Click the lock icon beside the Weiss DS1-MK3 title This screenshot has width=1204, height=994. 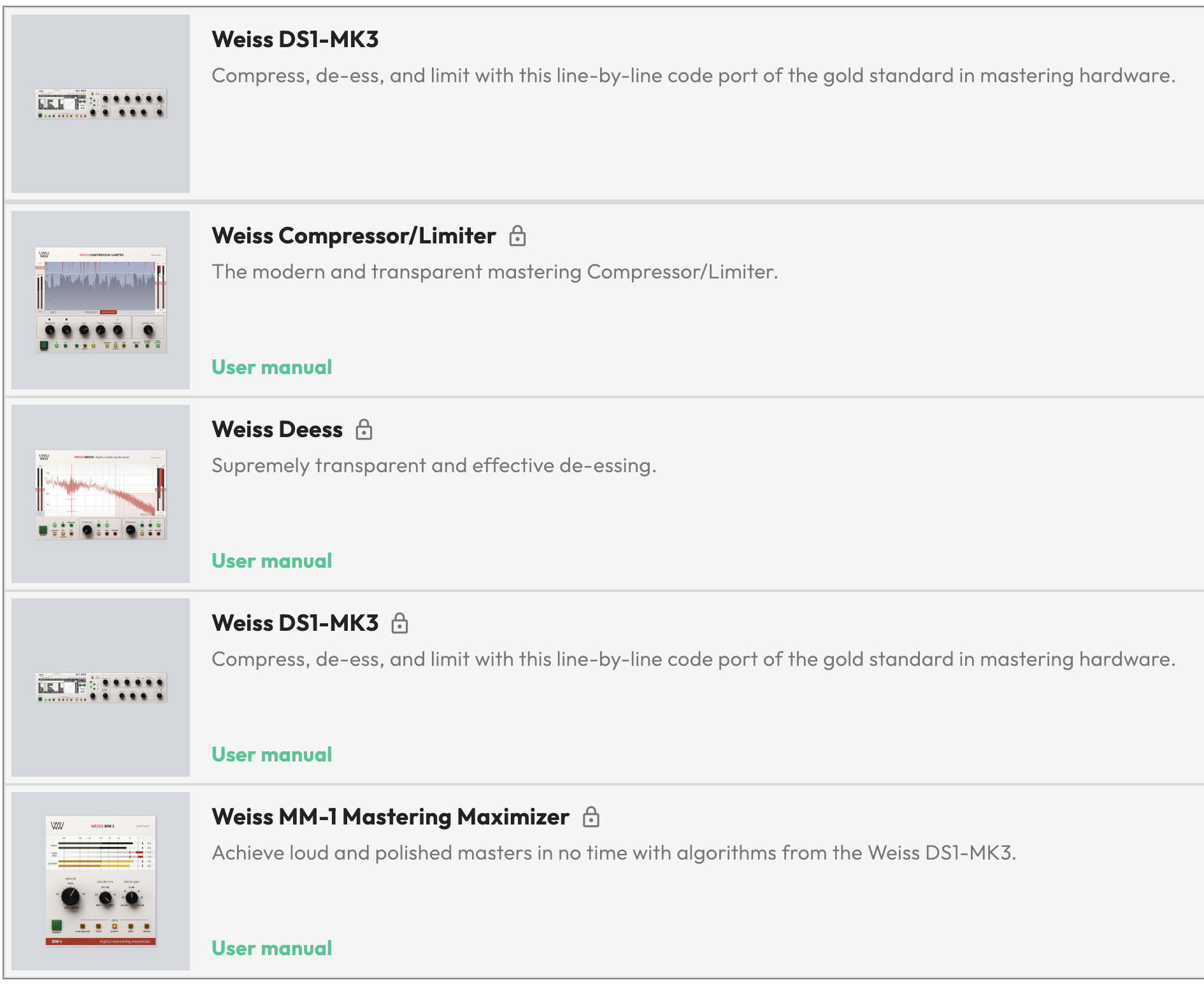point(399,623)
